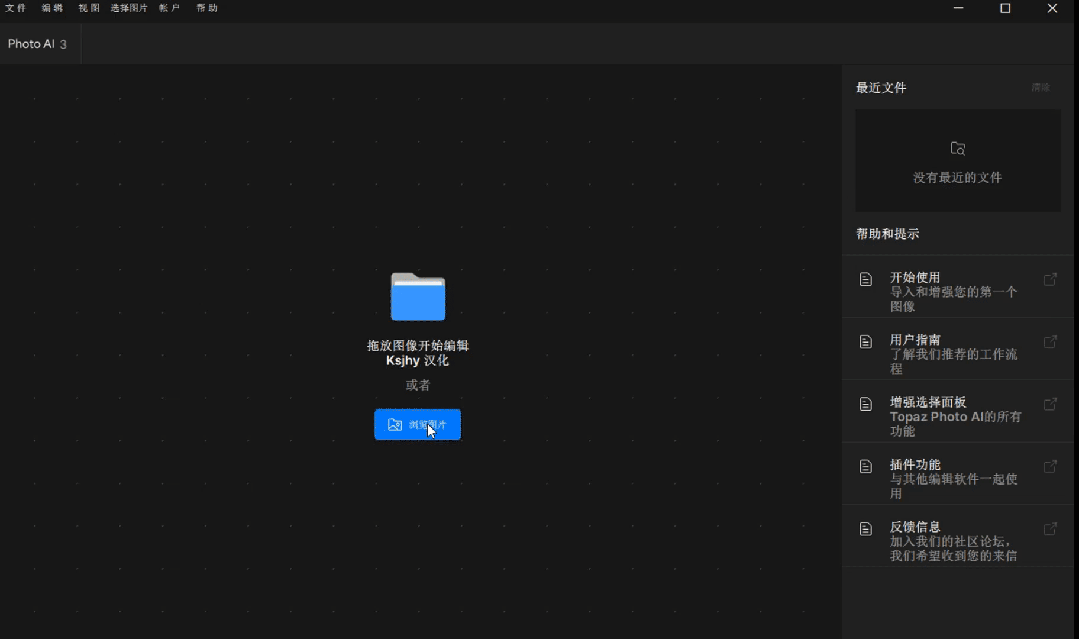
Task: Click the blue browse images button
Action: pos(418,424)
